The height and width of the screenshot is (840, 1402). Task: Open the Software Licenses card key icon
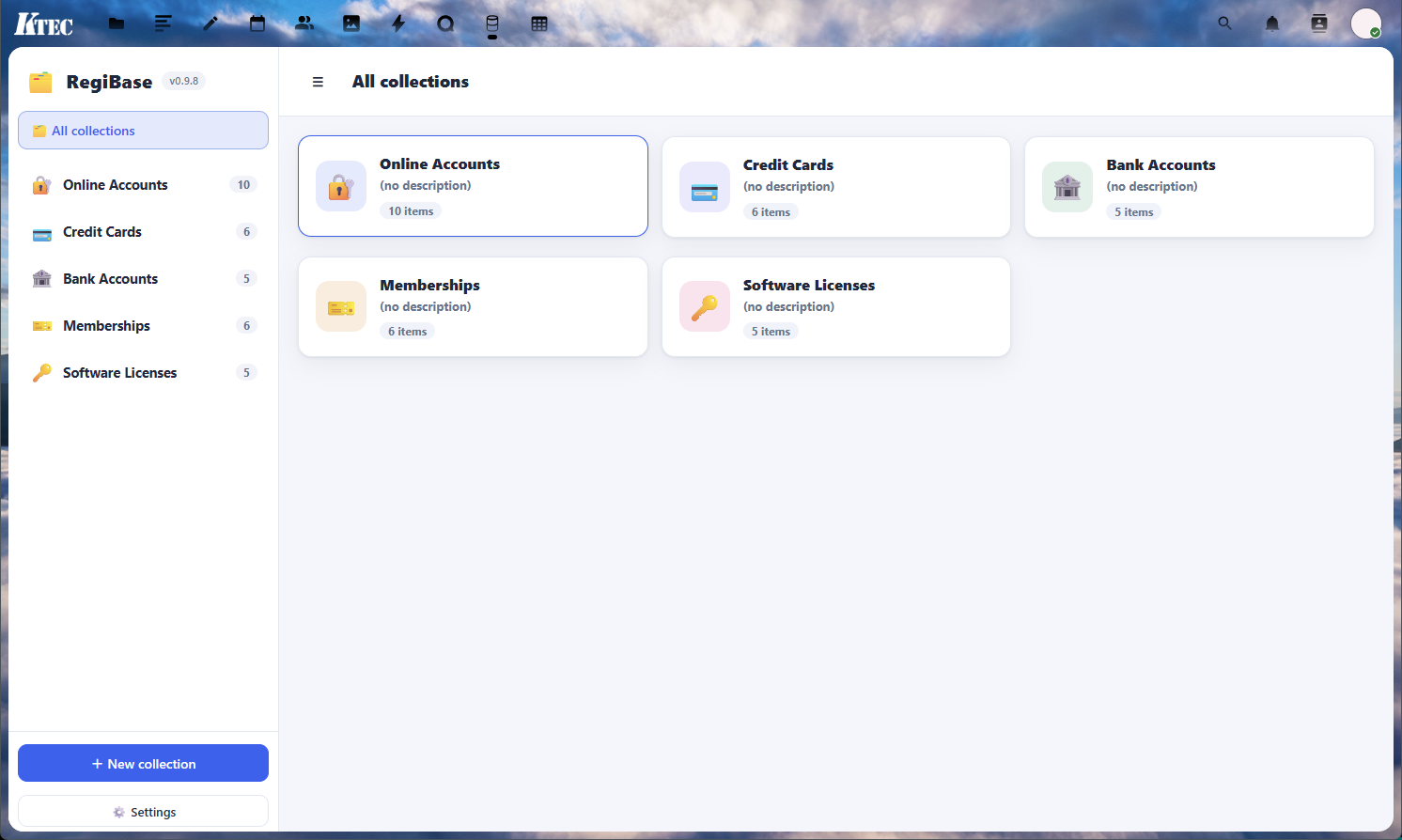705,306
